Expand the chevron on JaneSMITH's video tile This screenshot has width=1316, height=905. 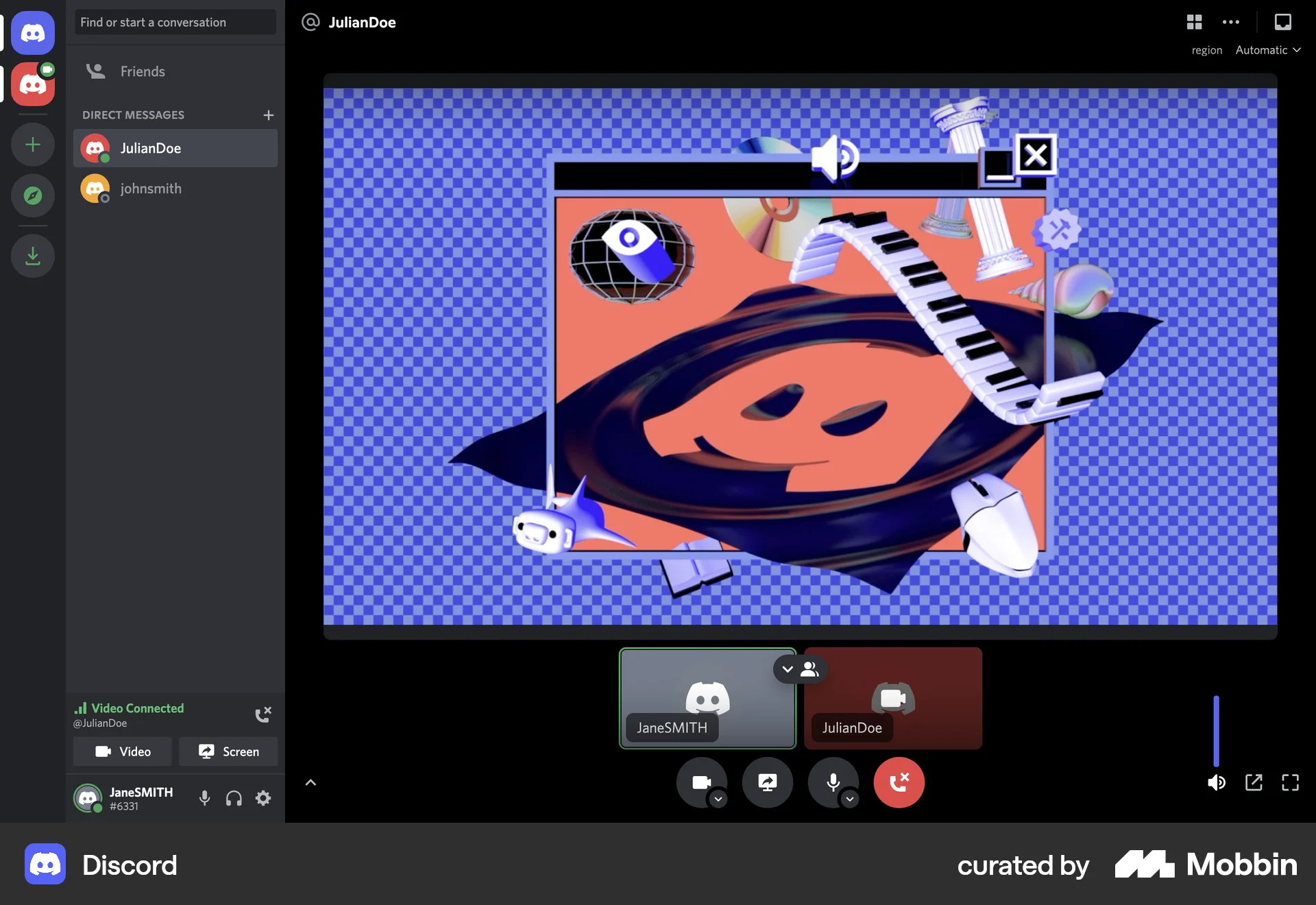click(787, 669)
